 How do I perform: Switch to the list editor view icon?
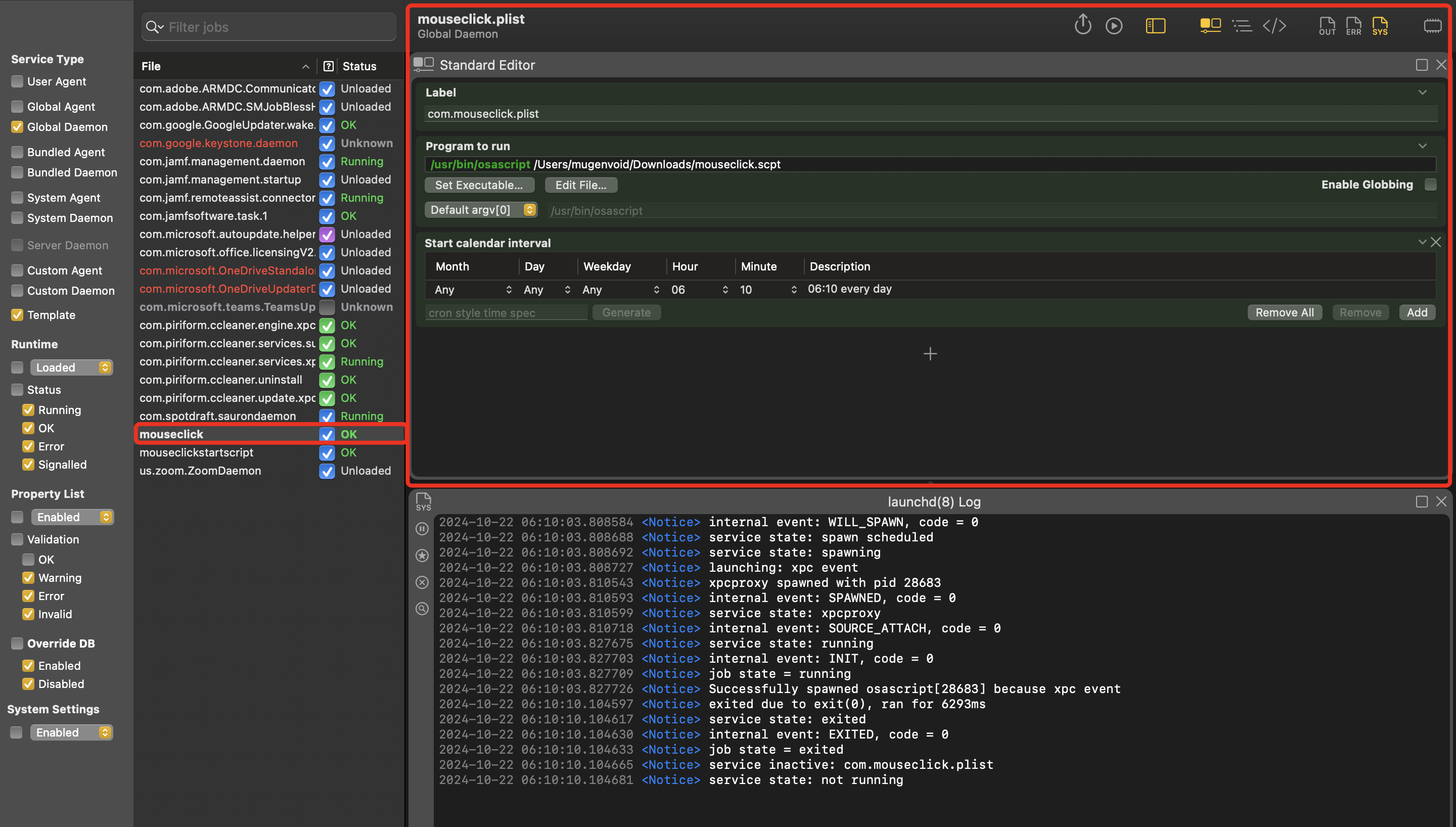[x=1242, y=26]
